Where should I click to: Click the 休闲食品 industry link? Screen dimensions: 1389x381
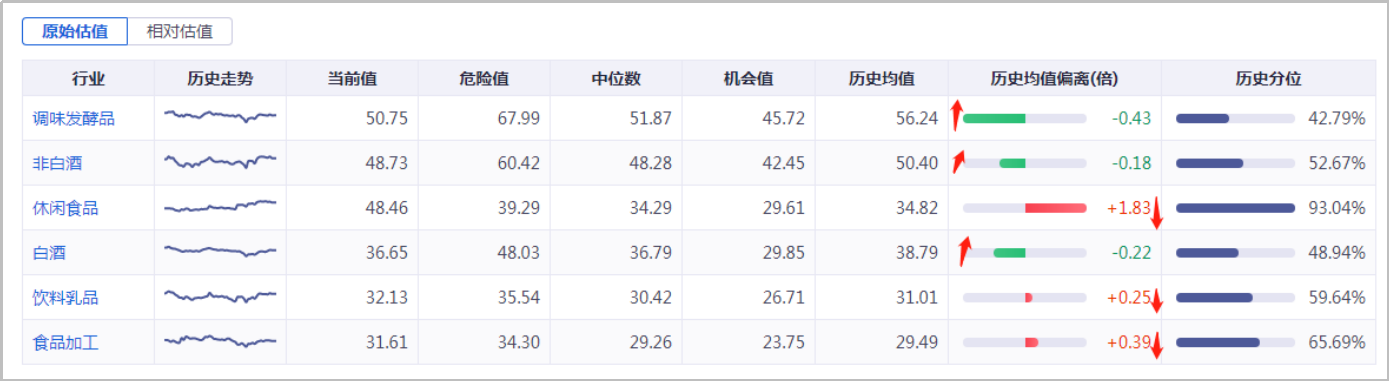point(65,208)
